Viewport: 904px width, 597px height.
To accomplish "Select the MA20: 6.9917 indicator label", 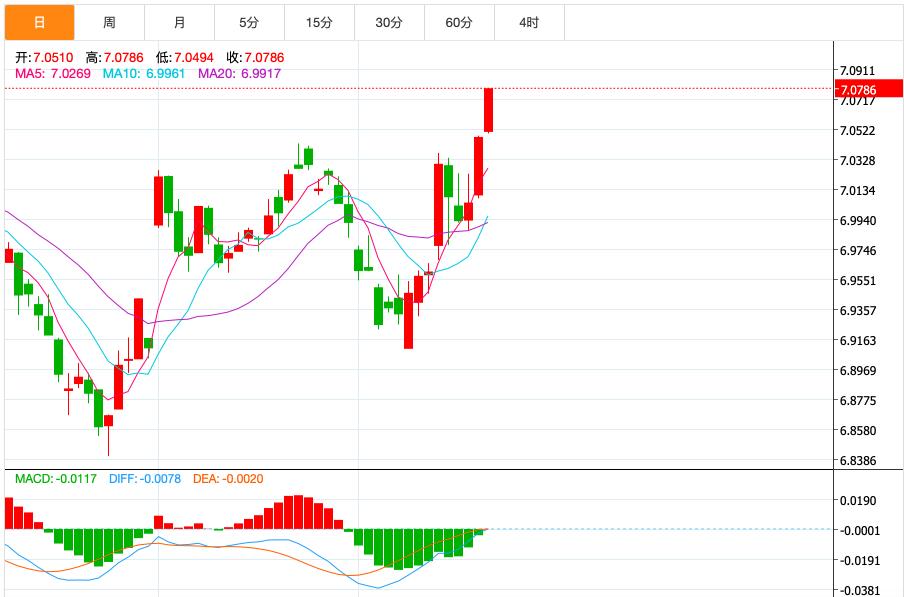I will point(239,74).
